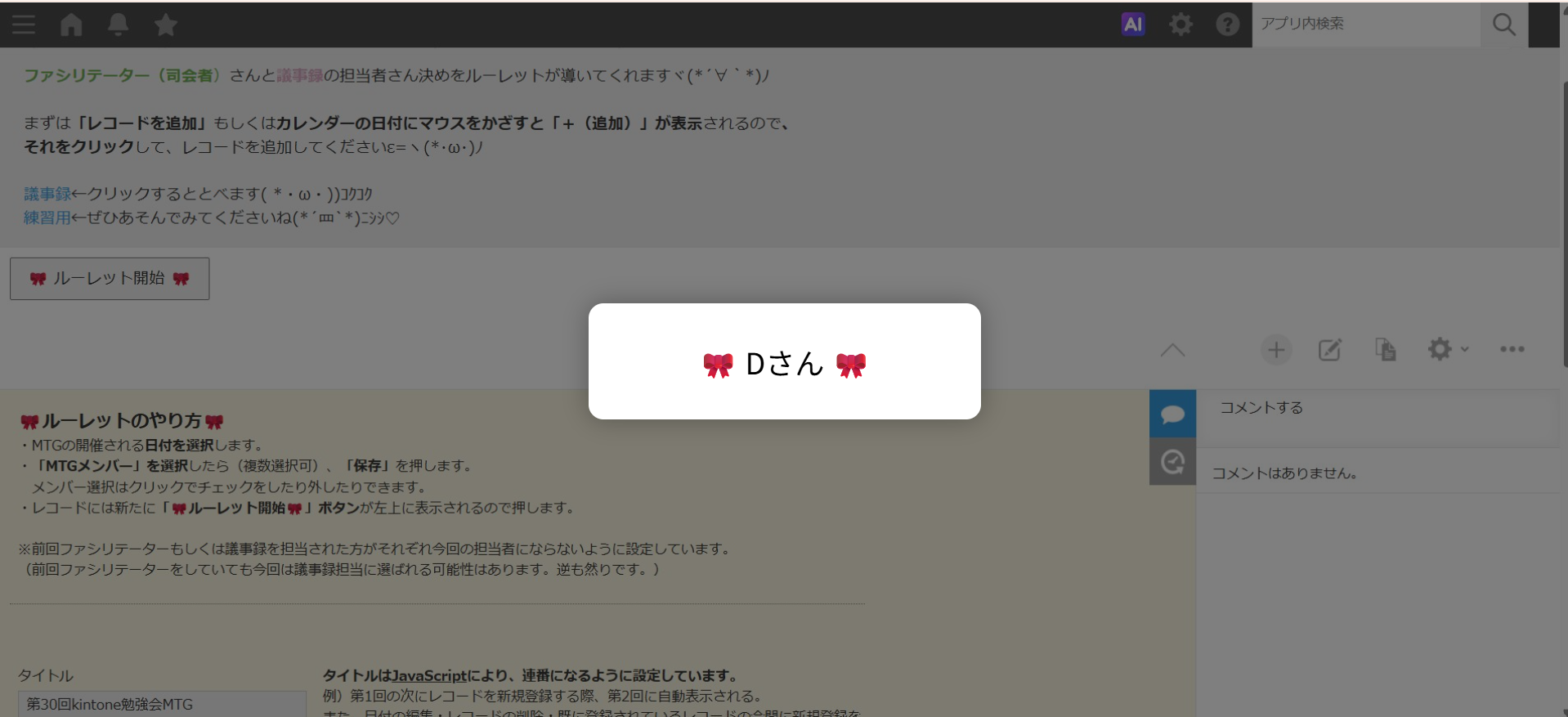The image size is (1568, 717).
Task: Open the header settings gear
Action: click(1180, 25)
